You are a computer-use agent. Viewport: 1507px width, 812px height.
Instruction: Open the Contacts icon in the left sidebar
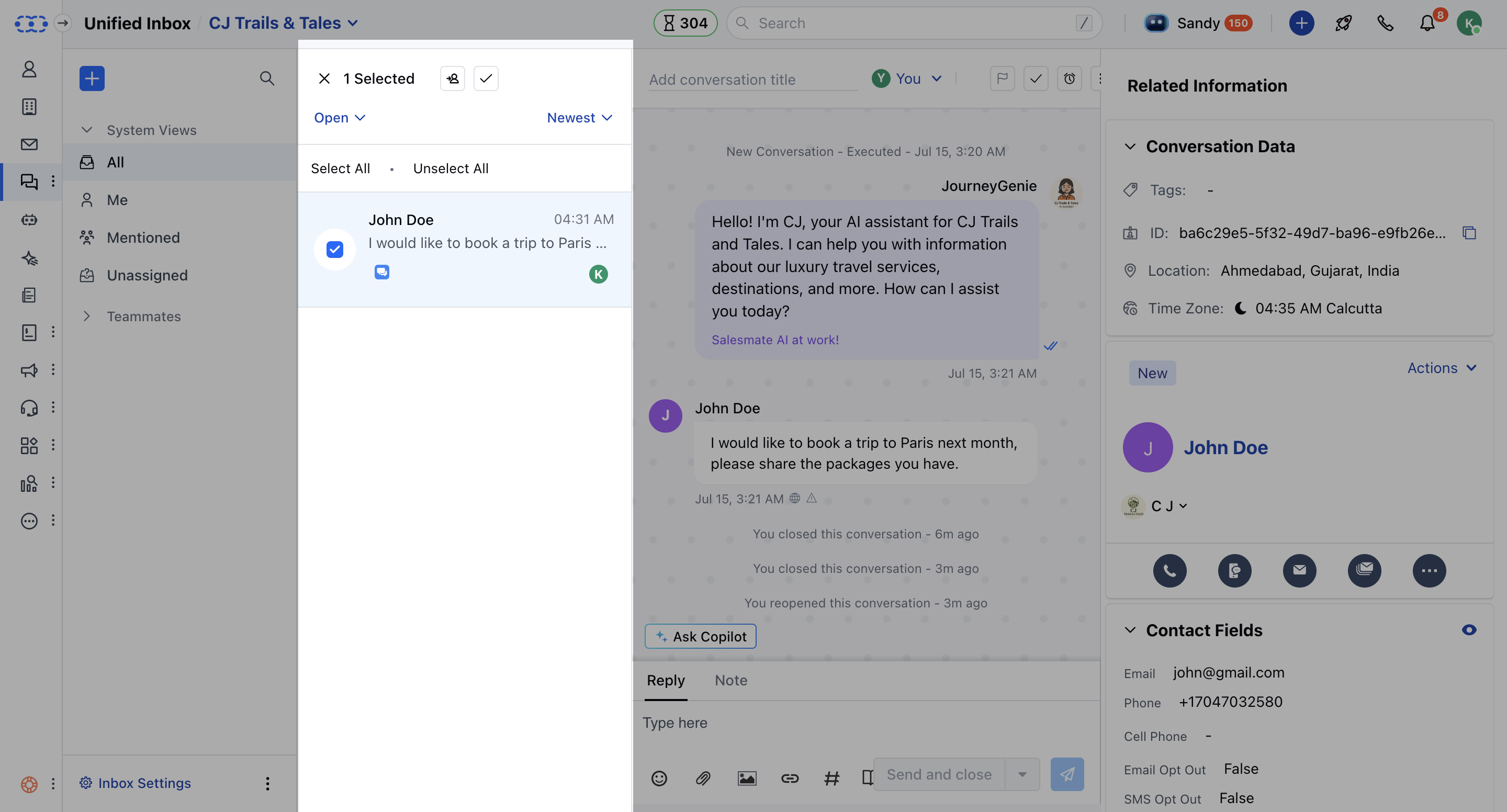29,69
